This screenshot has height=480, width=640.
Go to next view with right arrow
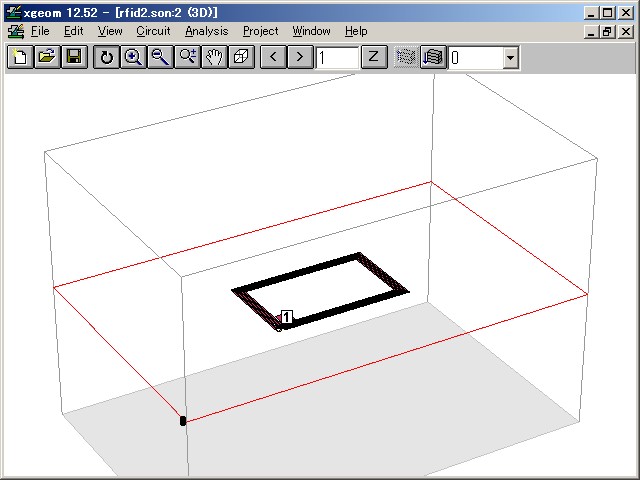click(300, 57)
